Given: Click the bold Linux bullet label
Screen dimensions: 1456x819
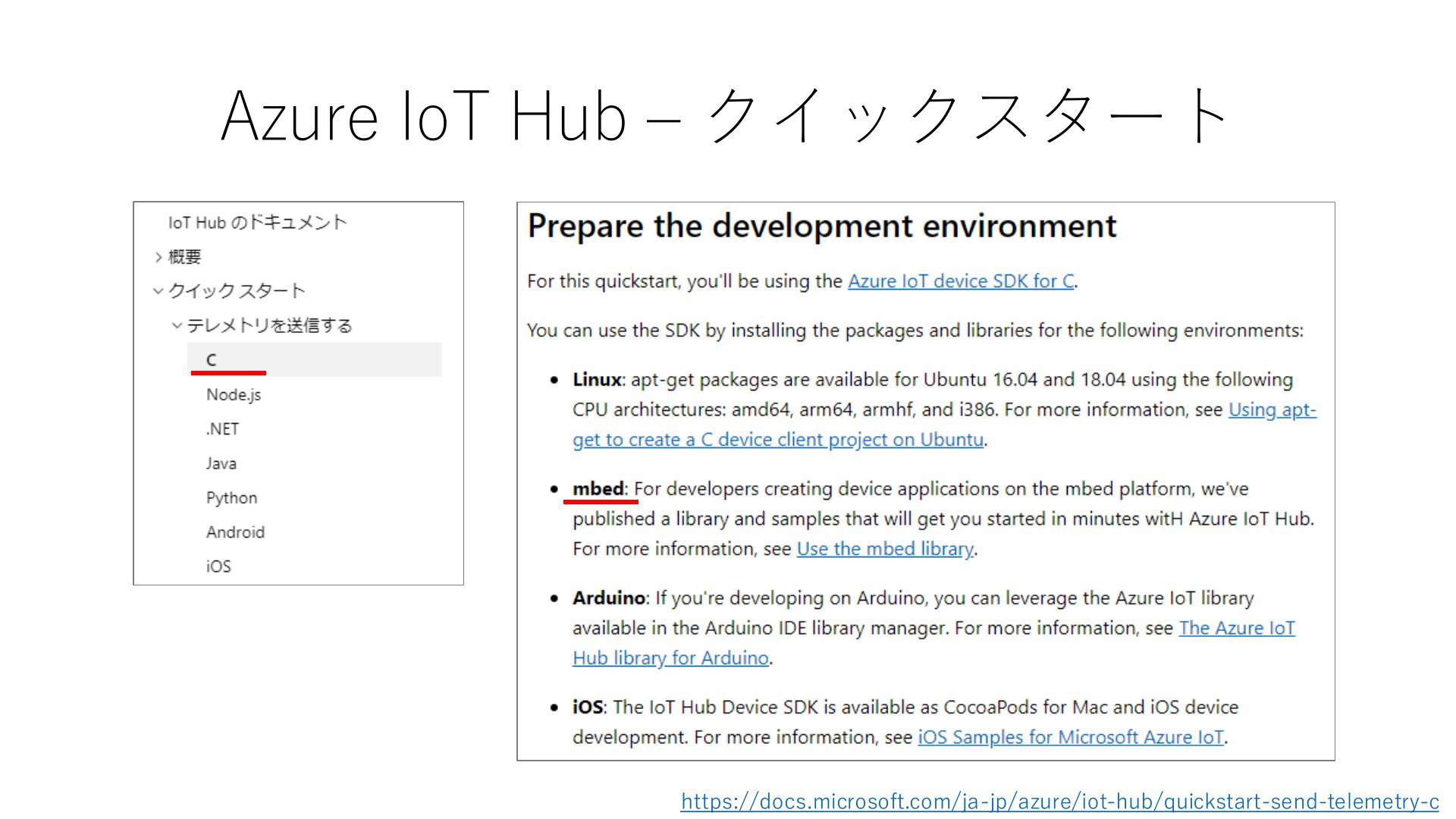Looking at the screenshot, I should click(x=597, y=380).
